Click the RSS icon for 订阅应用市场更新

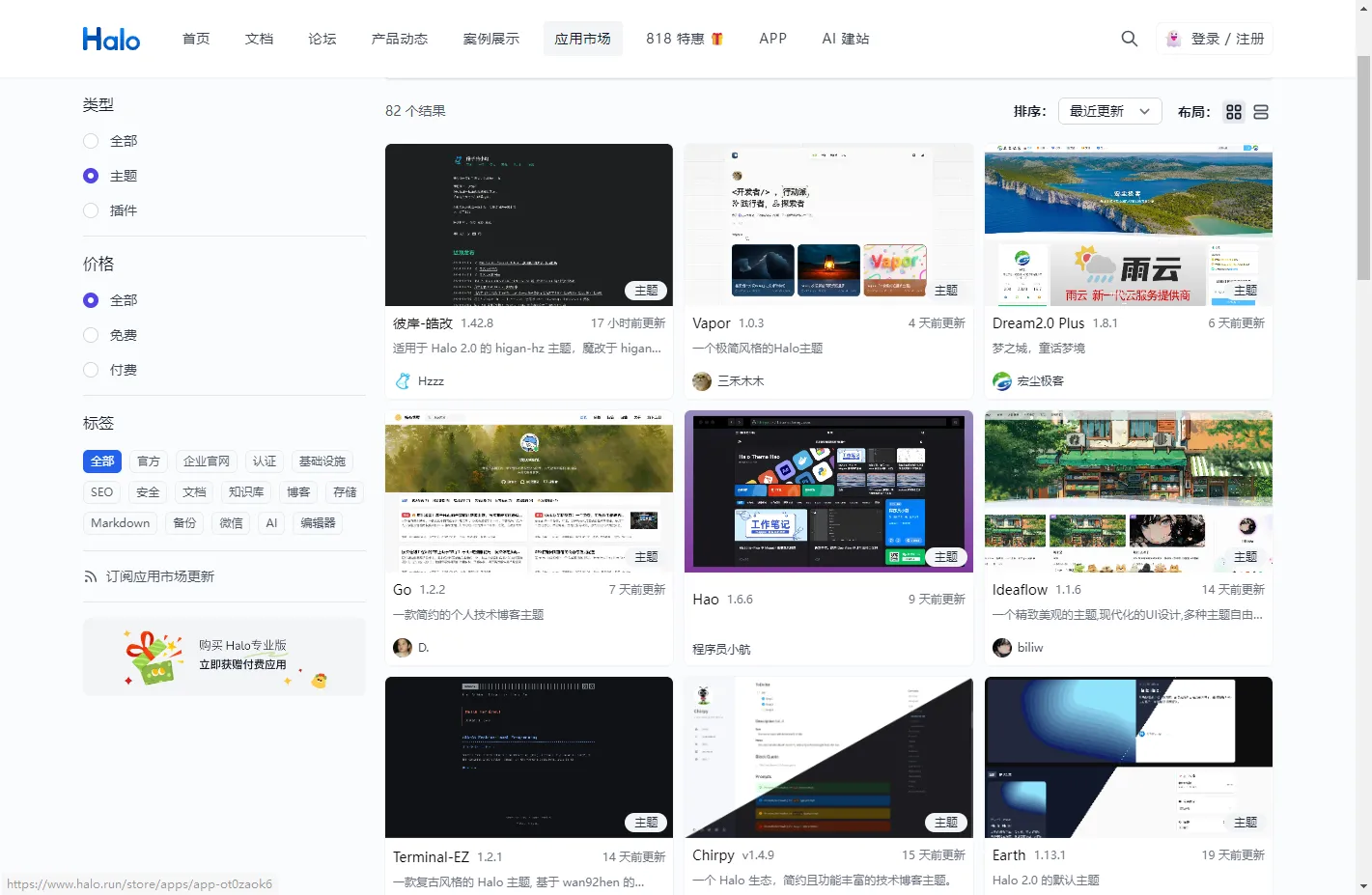[90, 576]
